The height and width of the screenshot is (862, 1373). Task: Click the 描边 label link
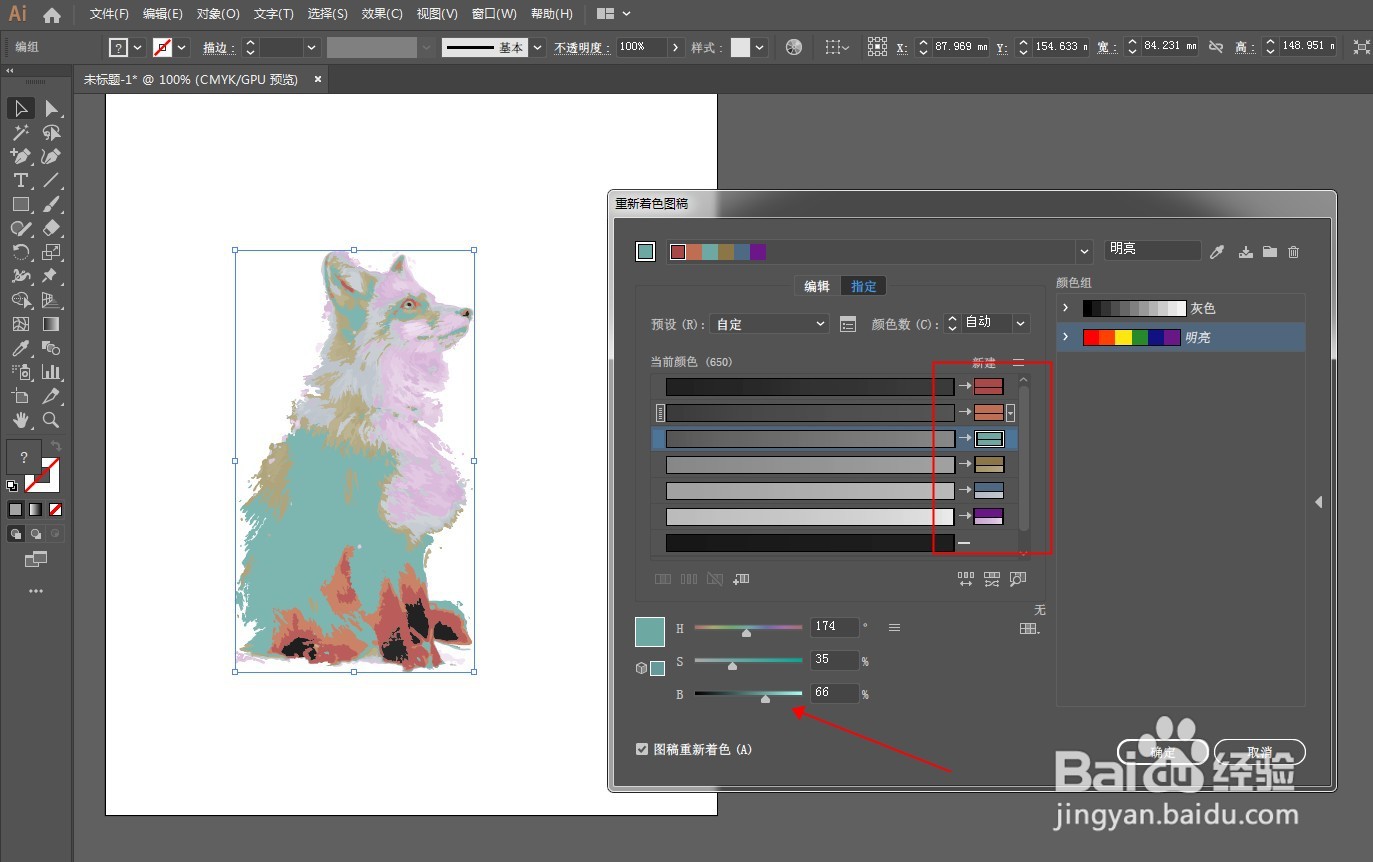pos(218,47)
